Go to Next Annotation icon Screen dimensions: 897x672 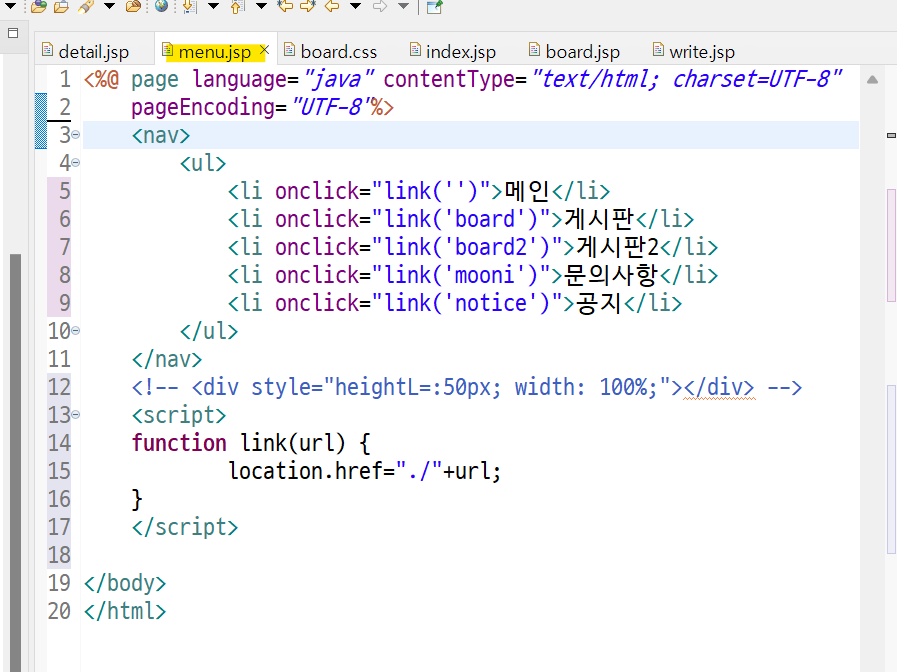(189, 6)
